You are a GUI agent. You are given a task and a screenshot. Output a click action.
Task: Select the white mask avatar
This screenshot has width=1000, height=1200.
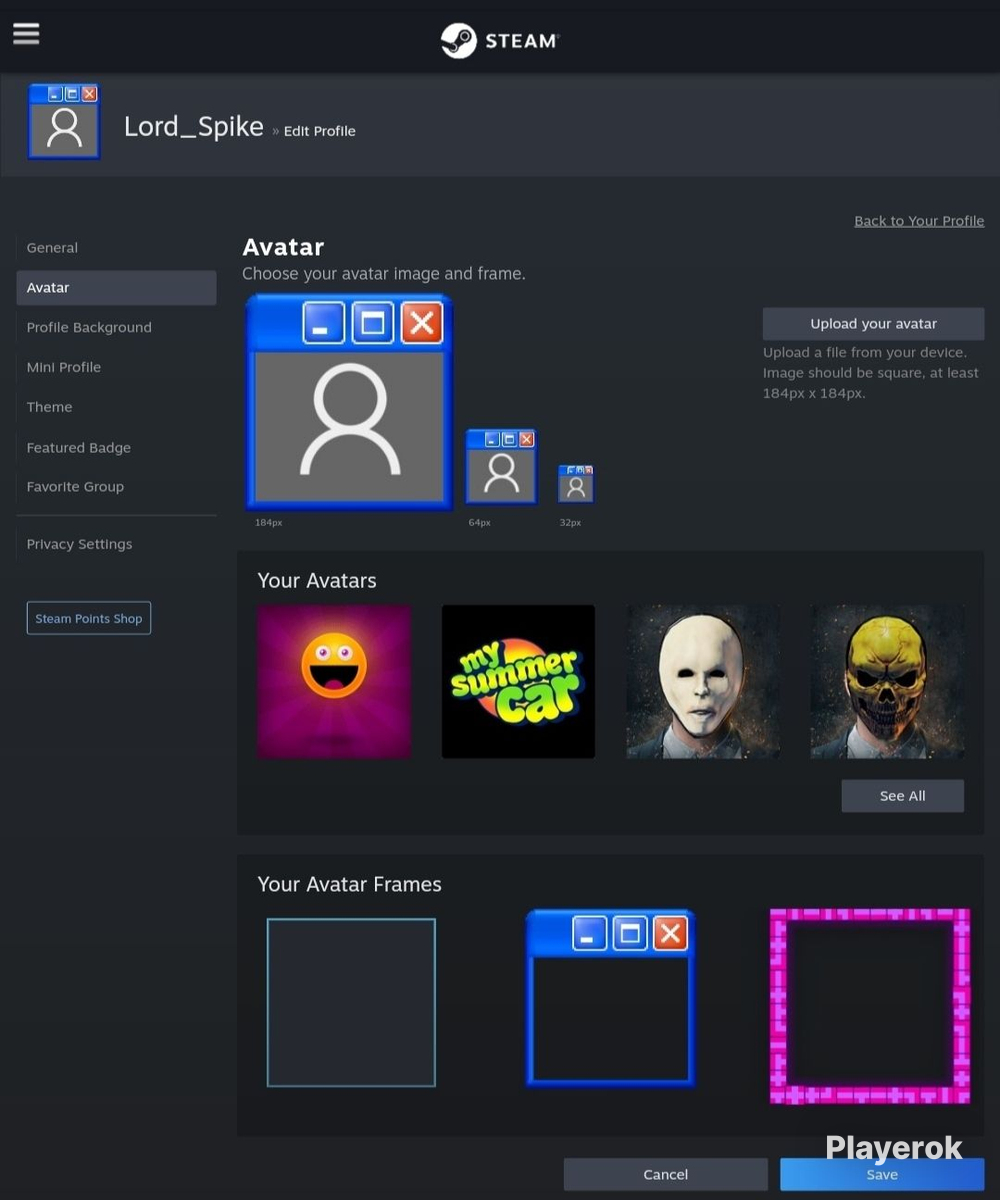coord(703,681)
